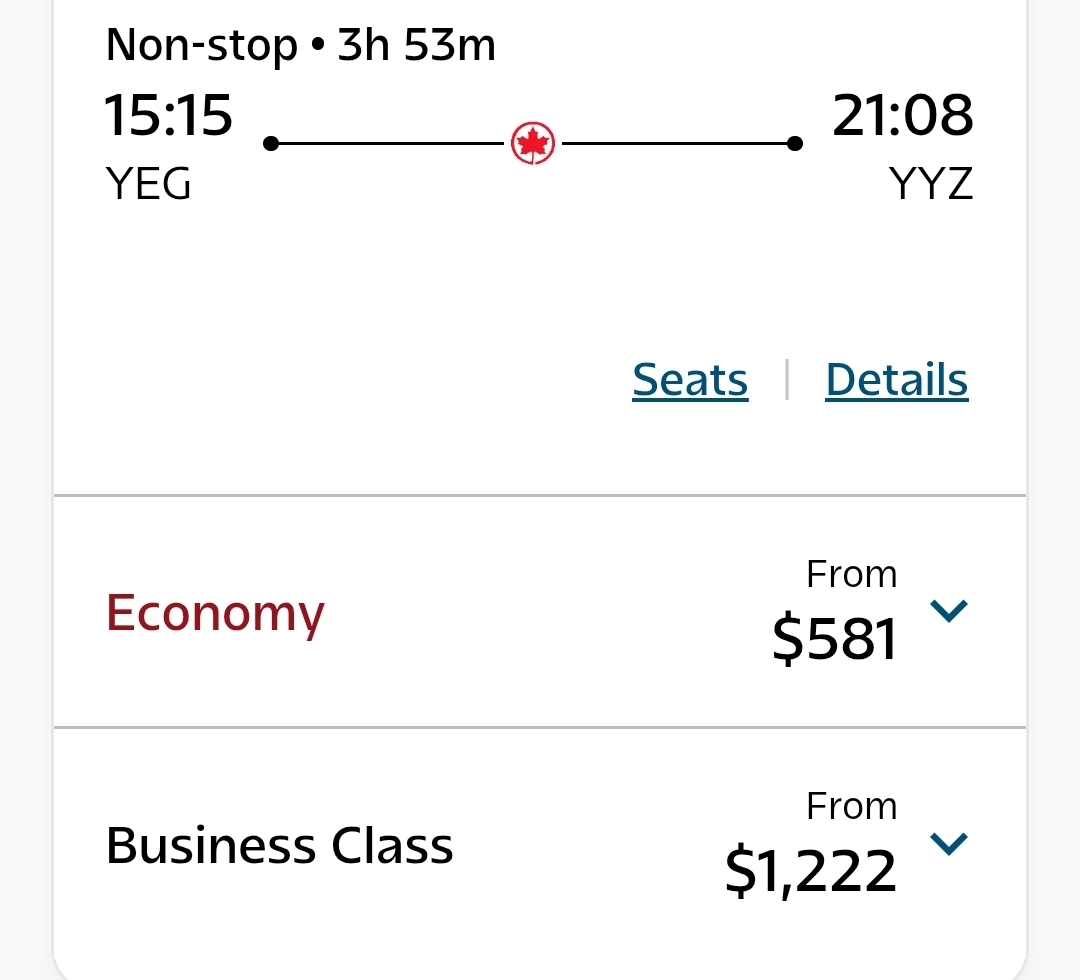
Task: Click the arrival dot on the route line
Action: tap(794, 144)
